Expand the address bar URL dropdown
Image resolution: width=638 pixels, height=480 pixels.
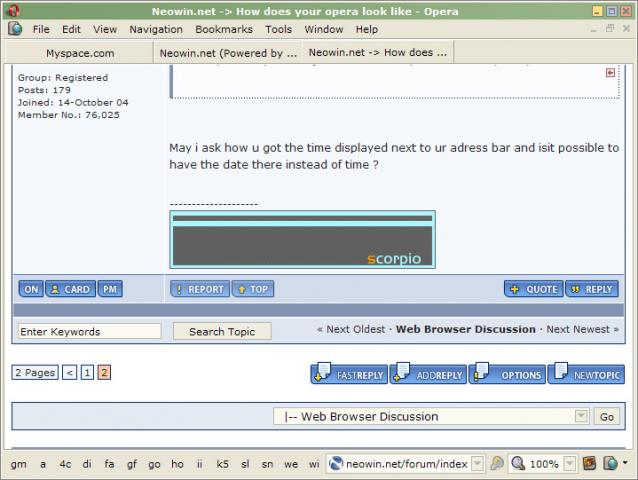click(477, 464)
